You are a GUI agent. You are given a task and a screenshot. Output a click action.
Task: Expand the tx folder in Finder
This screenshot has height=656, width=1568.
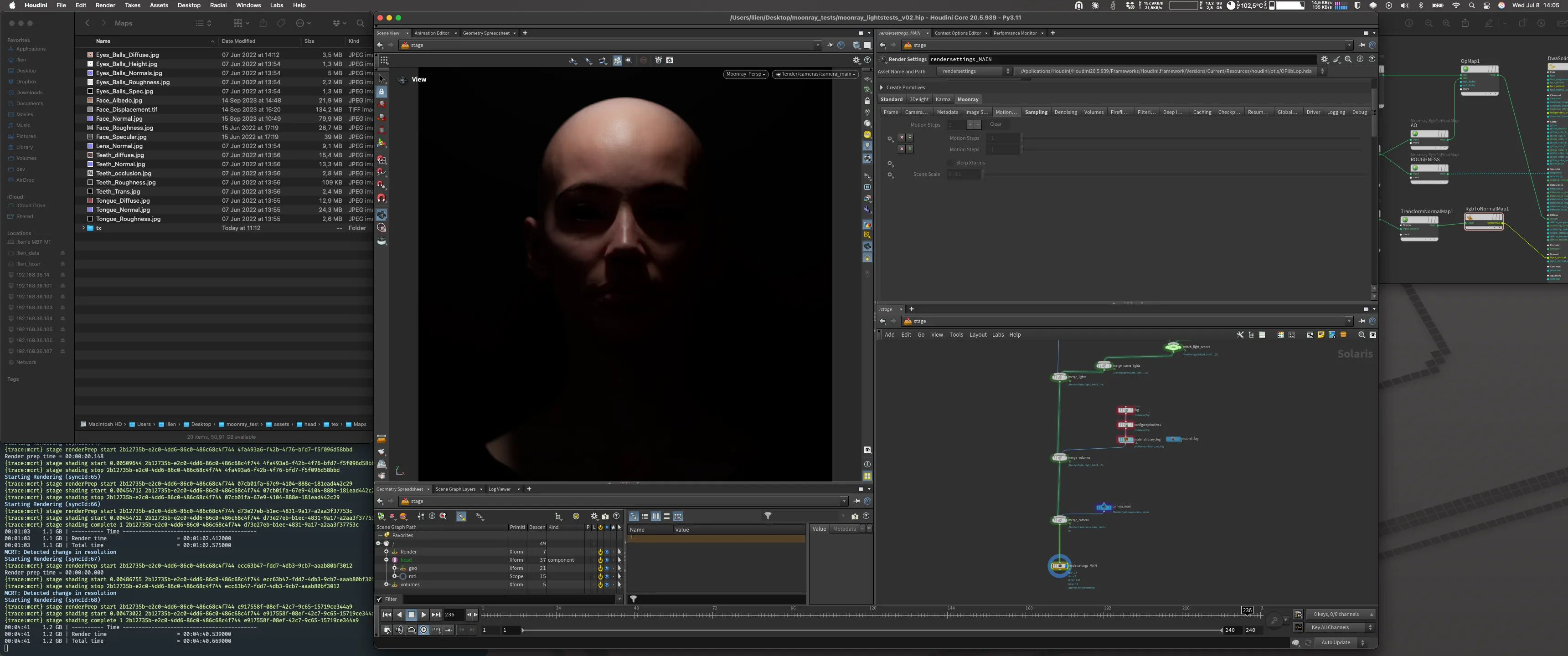[83, 228]
